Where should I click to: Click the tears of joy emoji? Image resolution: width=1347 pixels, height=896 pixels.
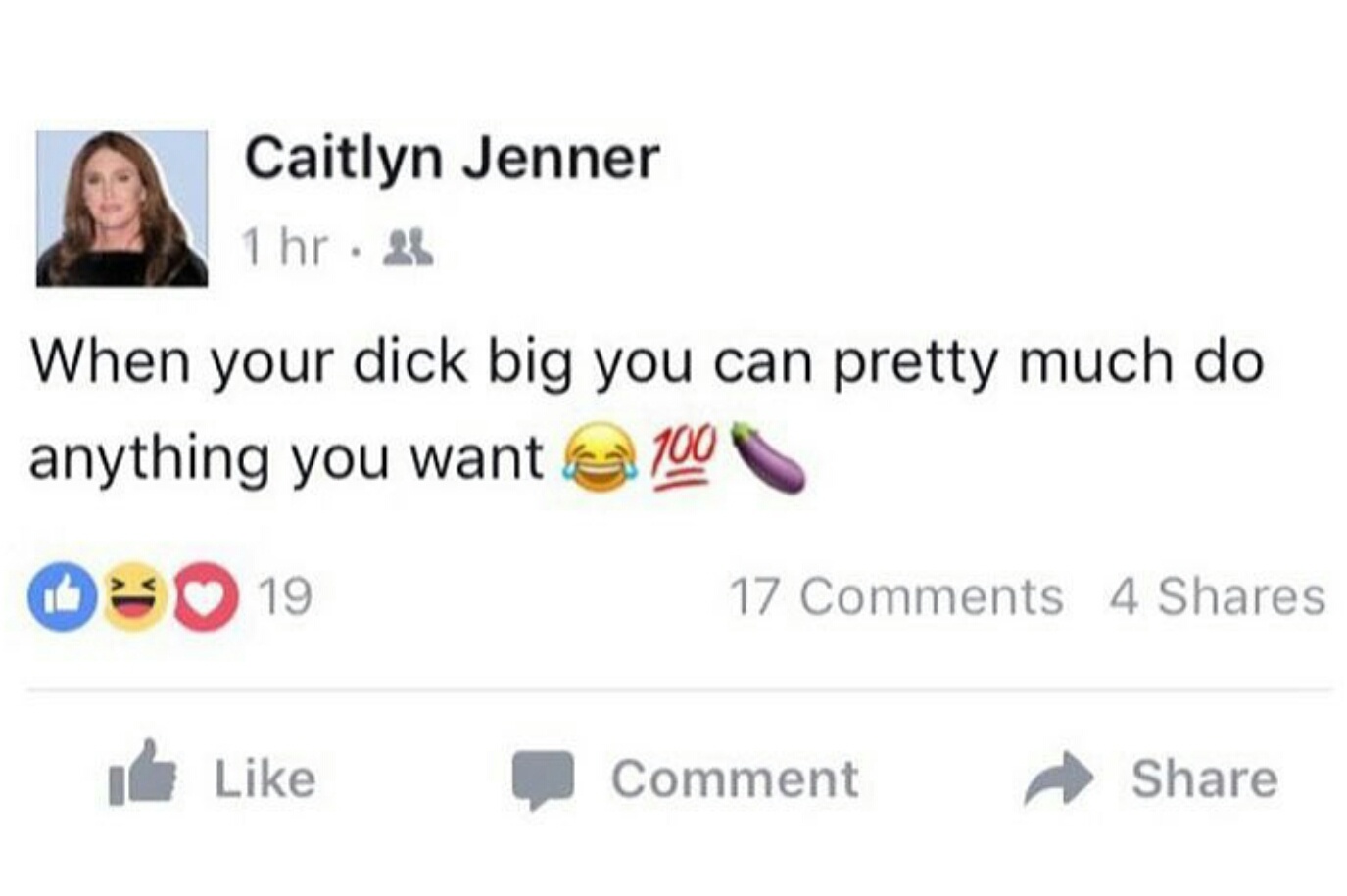click(600, 457)
